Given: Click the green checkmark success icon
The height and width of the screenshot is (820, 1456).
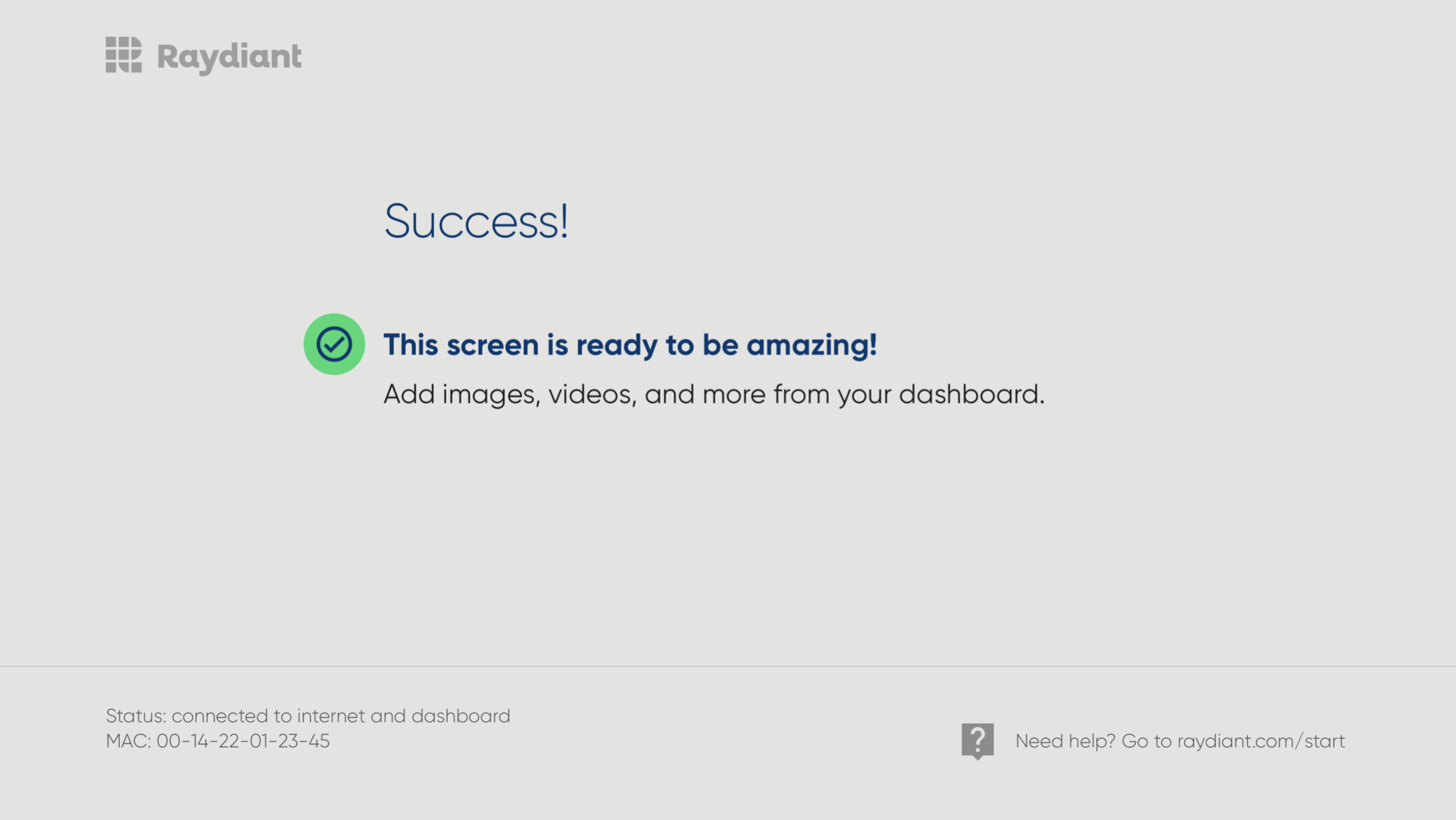Looking at the screenshot, I should (334, 344).
